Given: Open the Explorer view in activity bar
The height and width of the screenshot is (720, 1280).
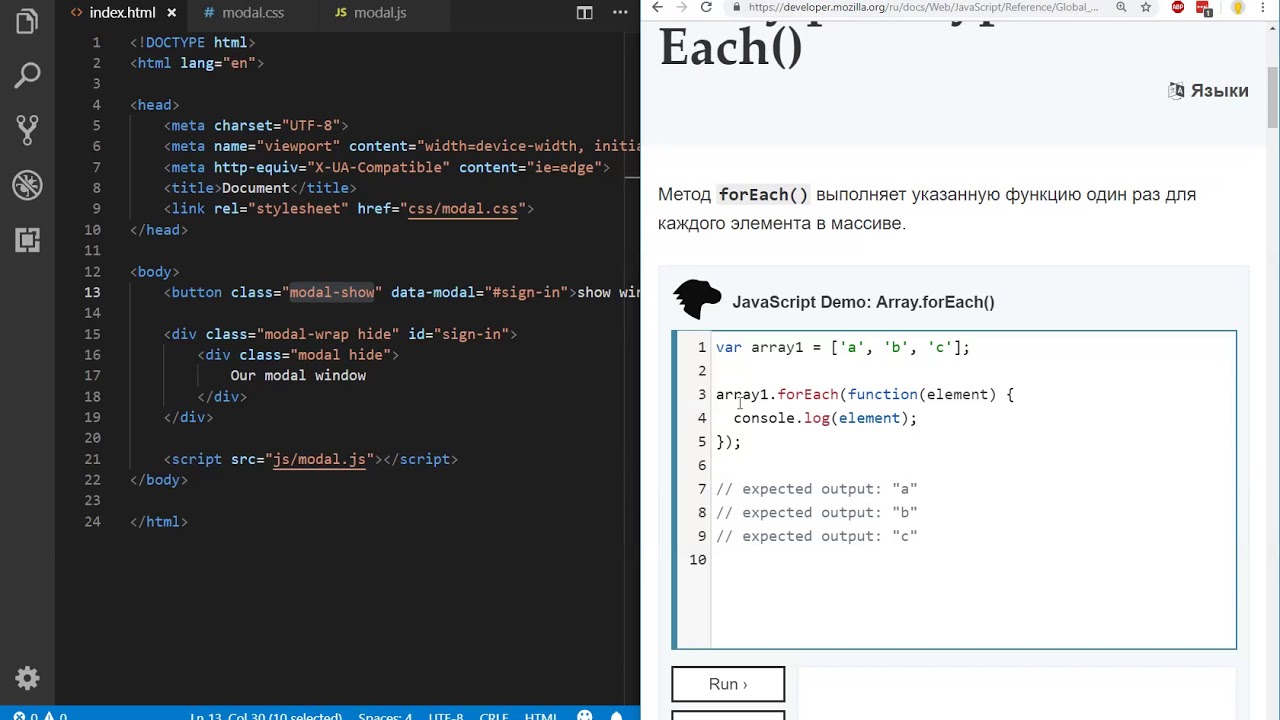Looking at the screenshot, I should click(27, 22).
